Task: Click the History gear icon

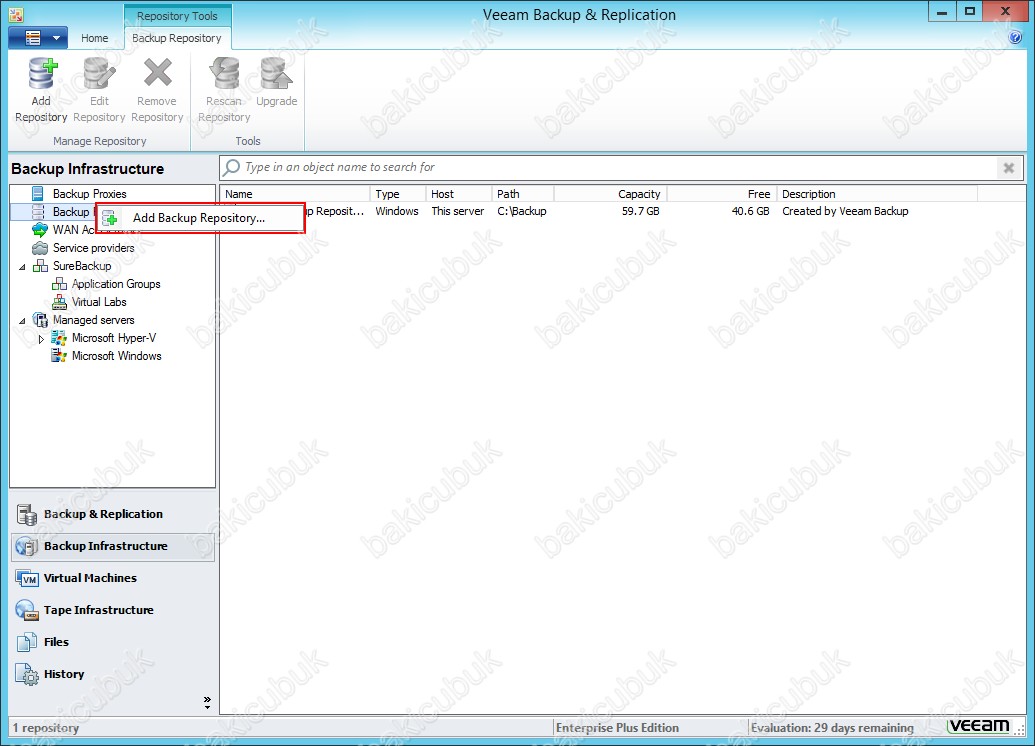Action: (27, 675)
